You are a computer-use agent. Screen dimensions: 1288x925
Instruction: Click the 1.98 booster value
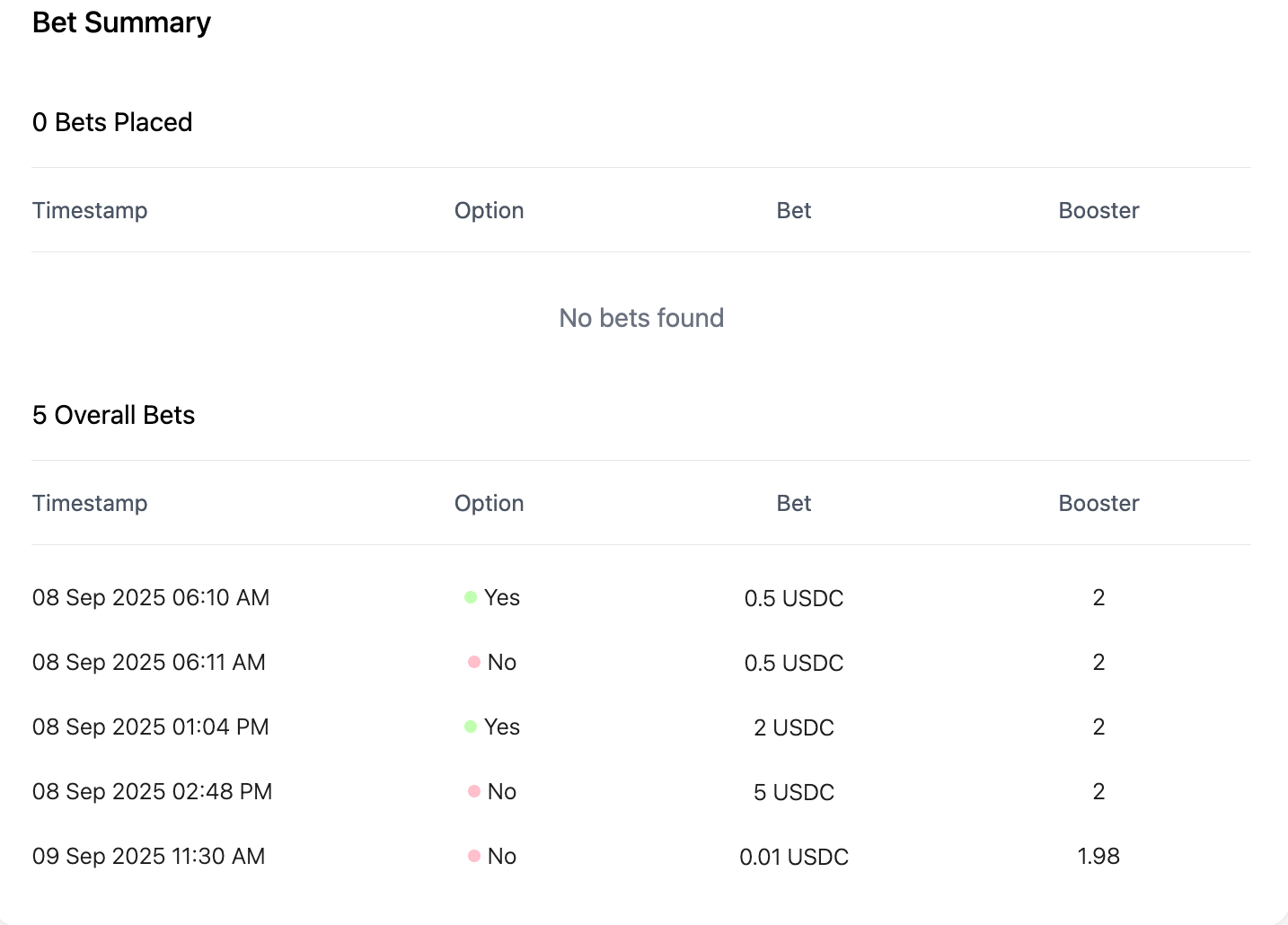(1098, 856)
